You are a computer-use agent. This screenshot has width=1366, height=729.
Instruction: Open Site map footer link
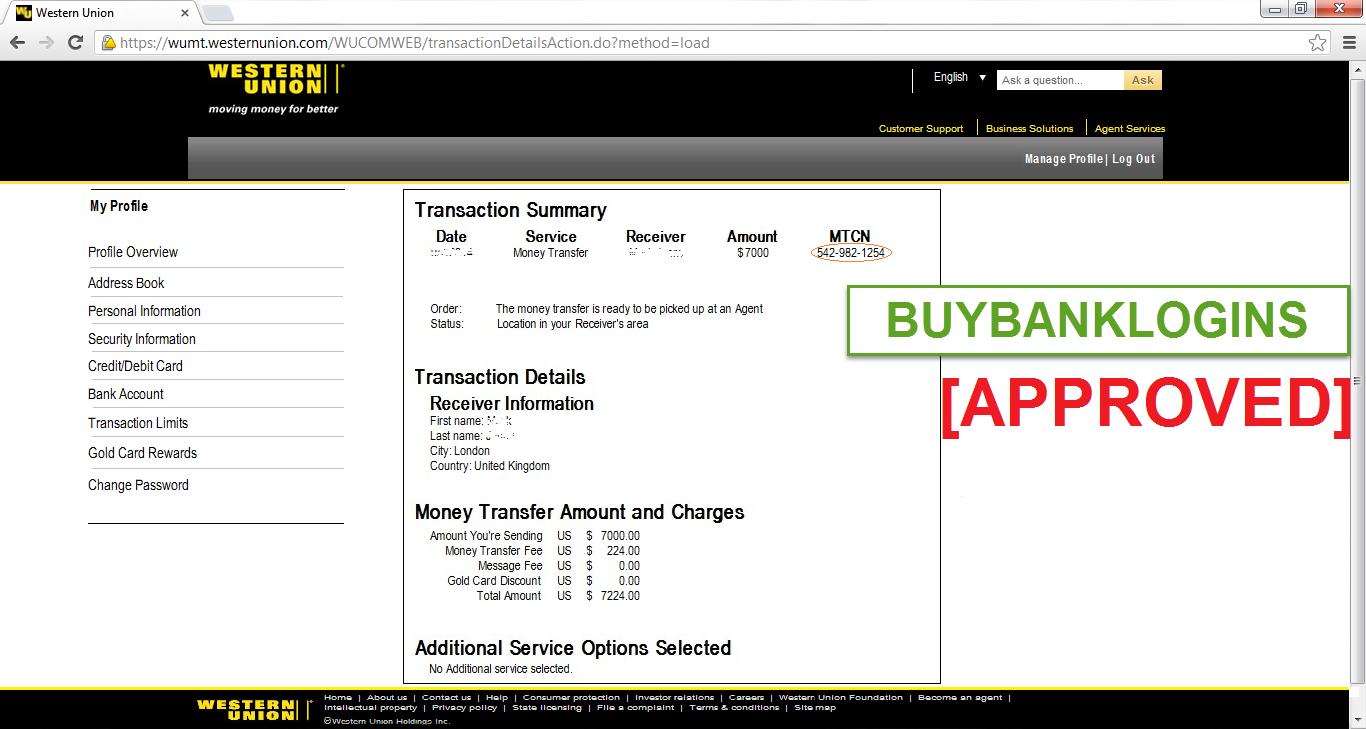tap(815, 707)
